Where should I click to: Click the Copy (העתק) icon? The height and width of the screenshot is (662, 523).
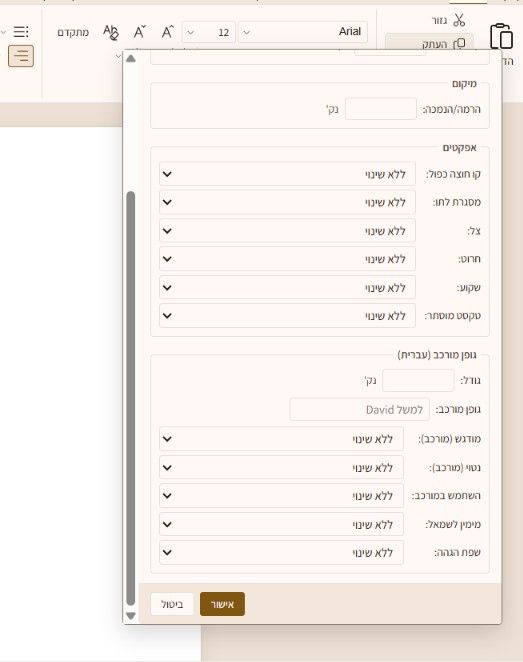point(459,43)
